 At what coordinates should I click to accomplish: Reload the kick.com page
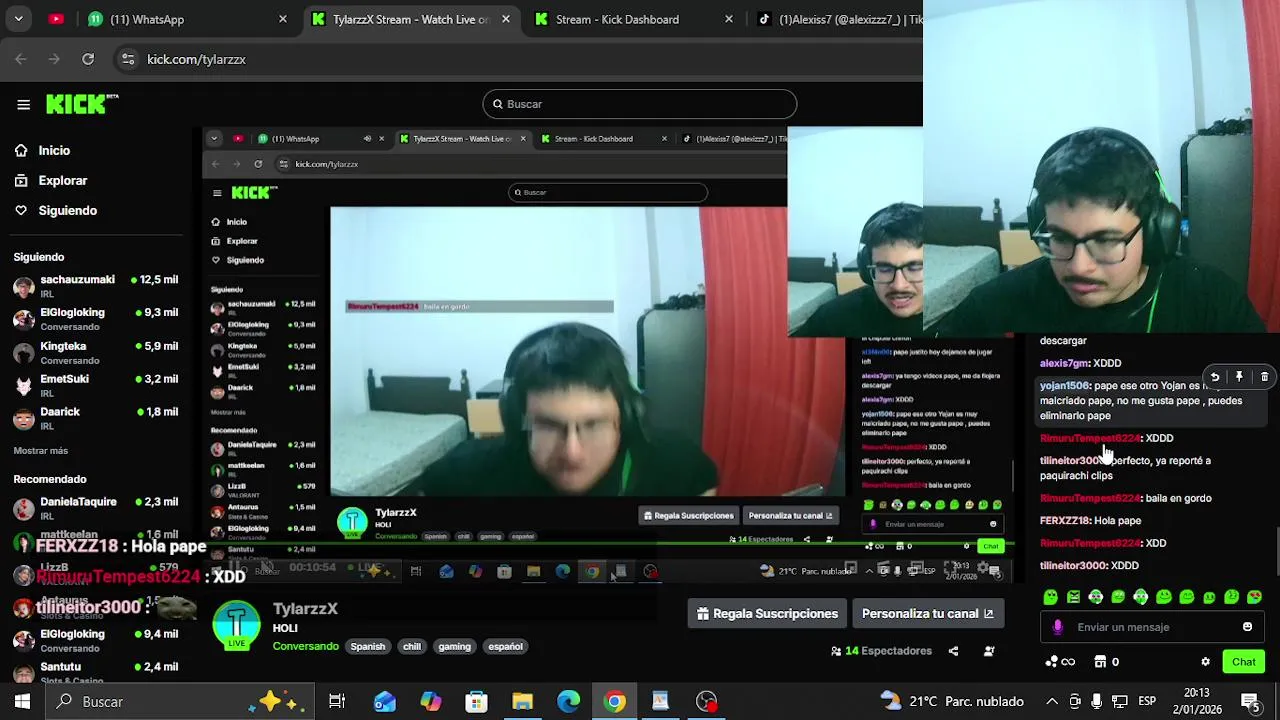point(88,59)
